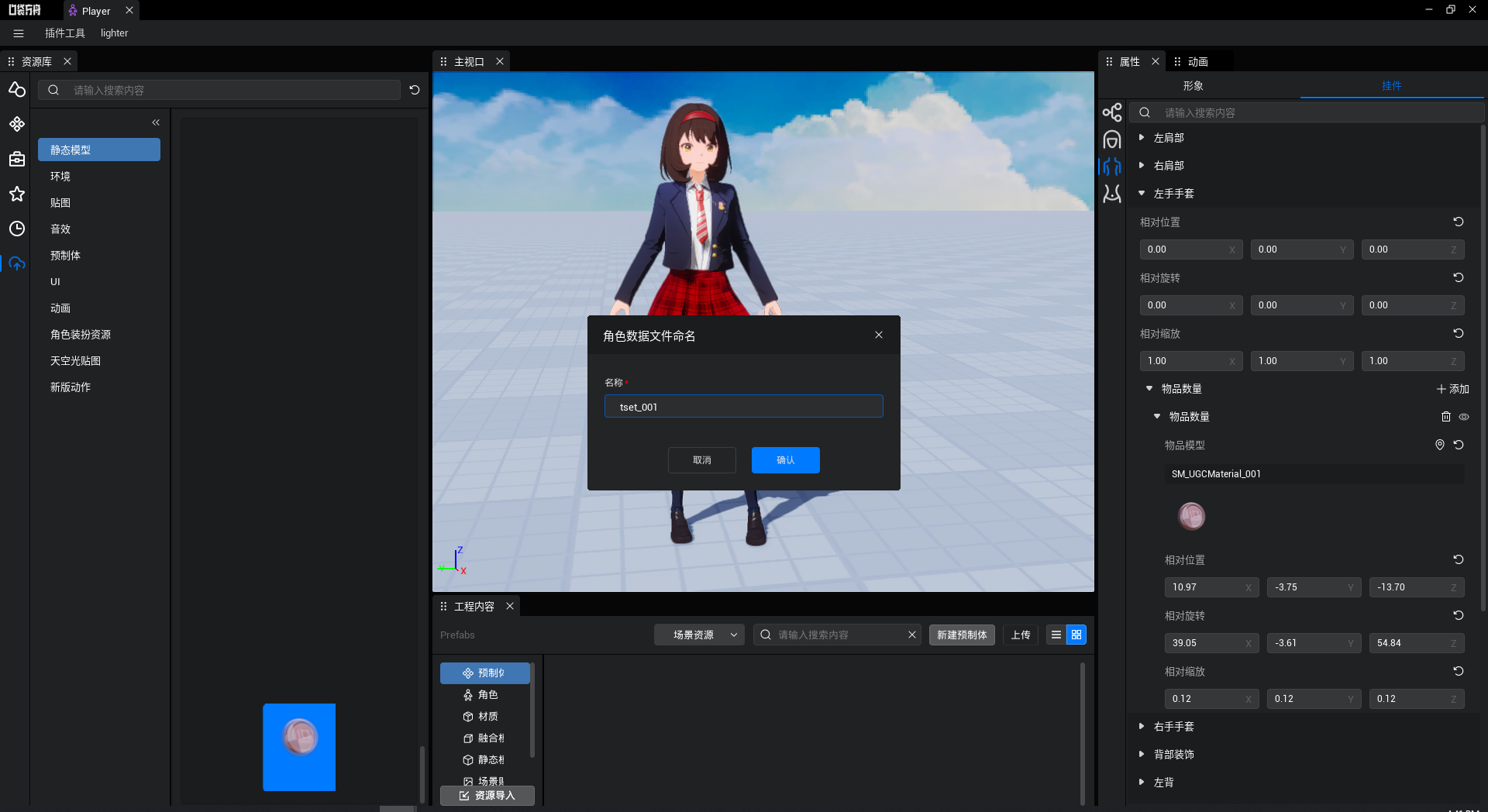The image size is (1488, 812).
Task: Open the toolbox icon in resource sidebar
Action: pyautogui.click(x=17, y=159)
